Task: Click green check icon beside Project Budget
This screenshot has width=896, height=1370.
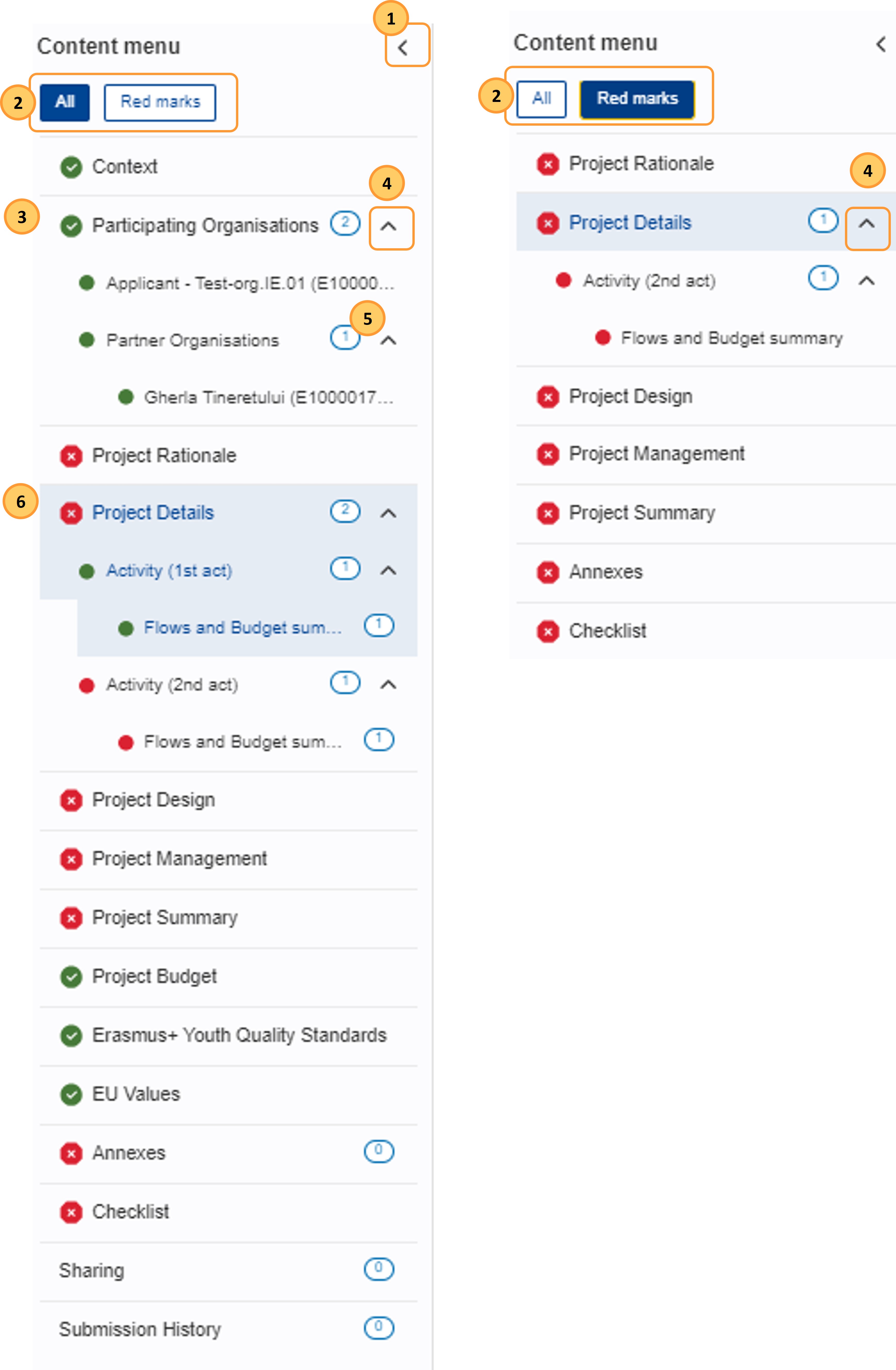Action: click(x=71, y=977)
